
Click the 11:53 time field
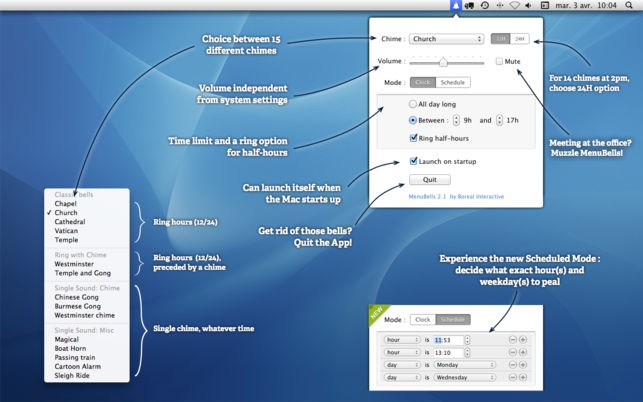[x=449, y=340]
